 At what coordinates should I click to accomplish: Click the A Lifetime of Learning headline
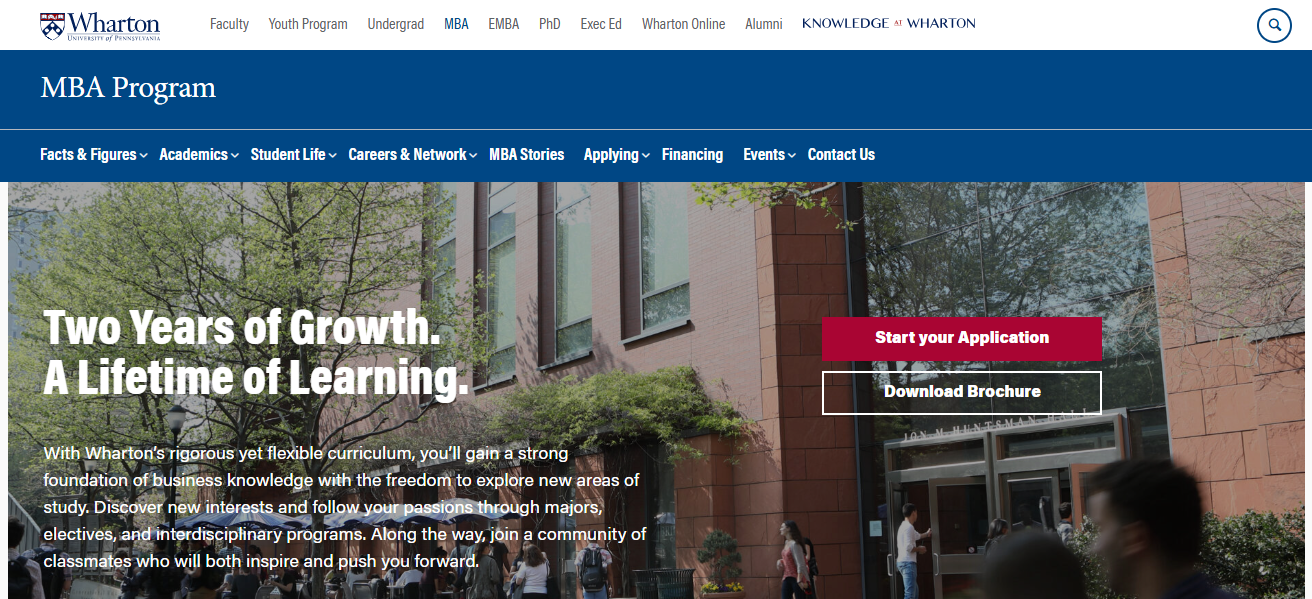click(x=256, y=378)
